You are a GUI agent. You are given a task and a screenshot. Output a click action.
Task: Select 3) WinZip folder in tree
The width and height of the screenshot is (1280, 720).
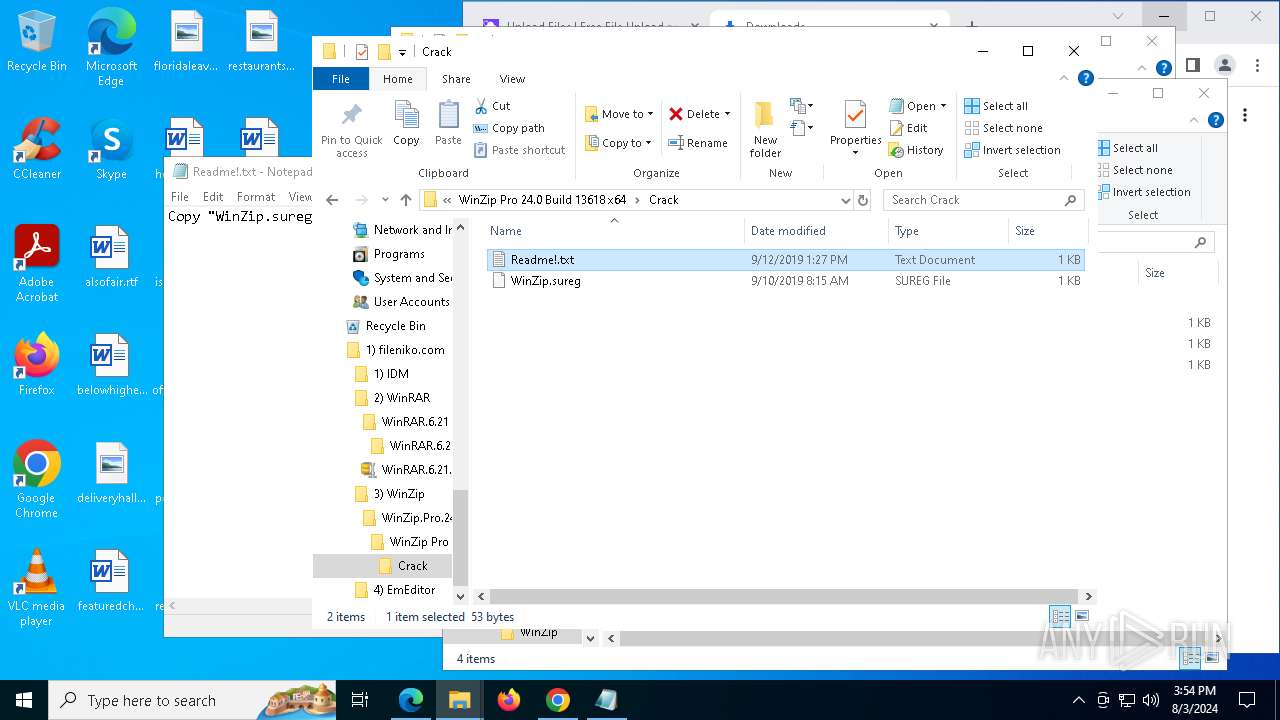[x=389, y=494]
